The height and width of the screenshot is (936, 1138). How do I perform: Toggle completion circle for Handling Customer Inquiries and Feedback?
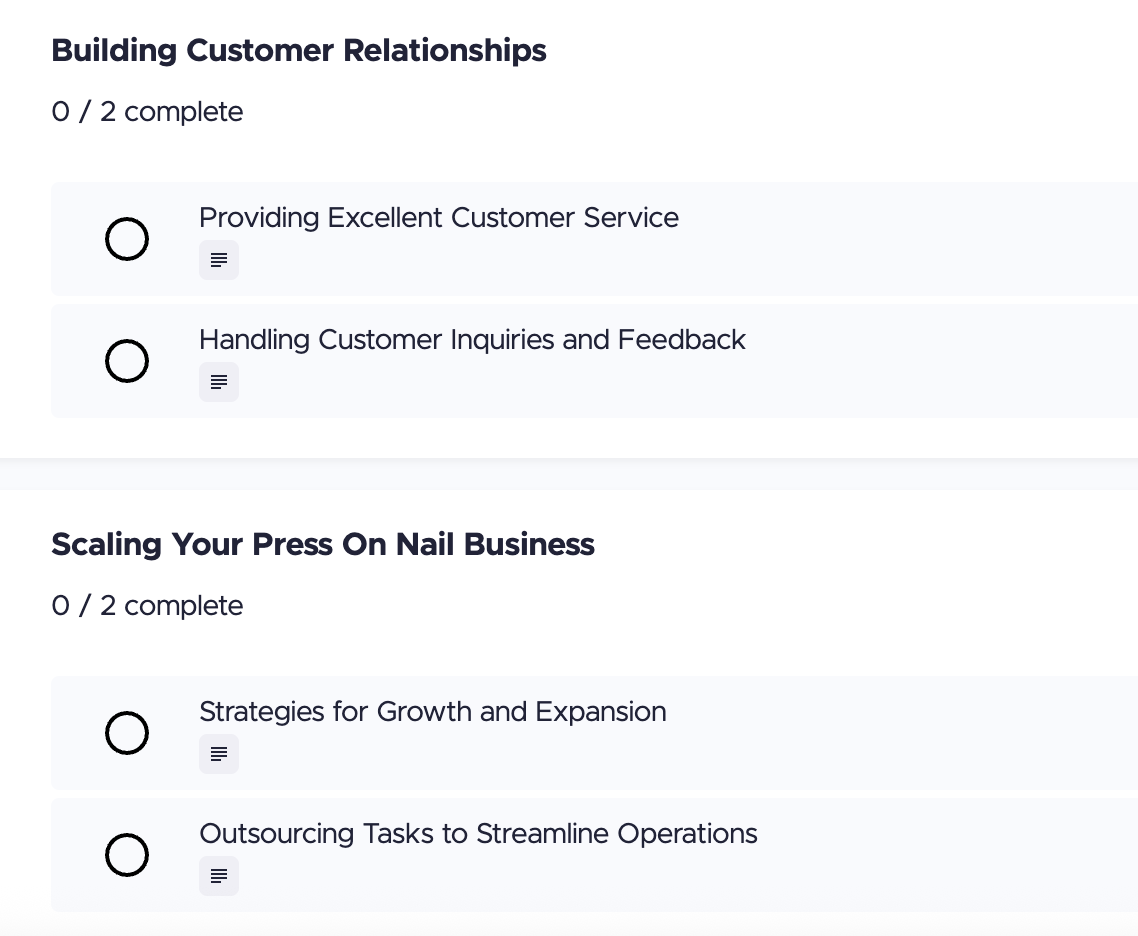(x=127, y=361)
